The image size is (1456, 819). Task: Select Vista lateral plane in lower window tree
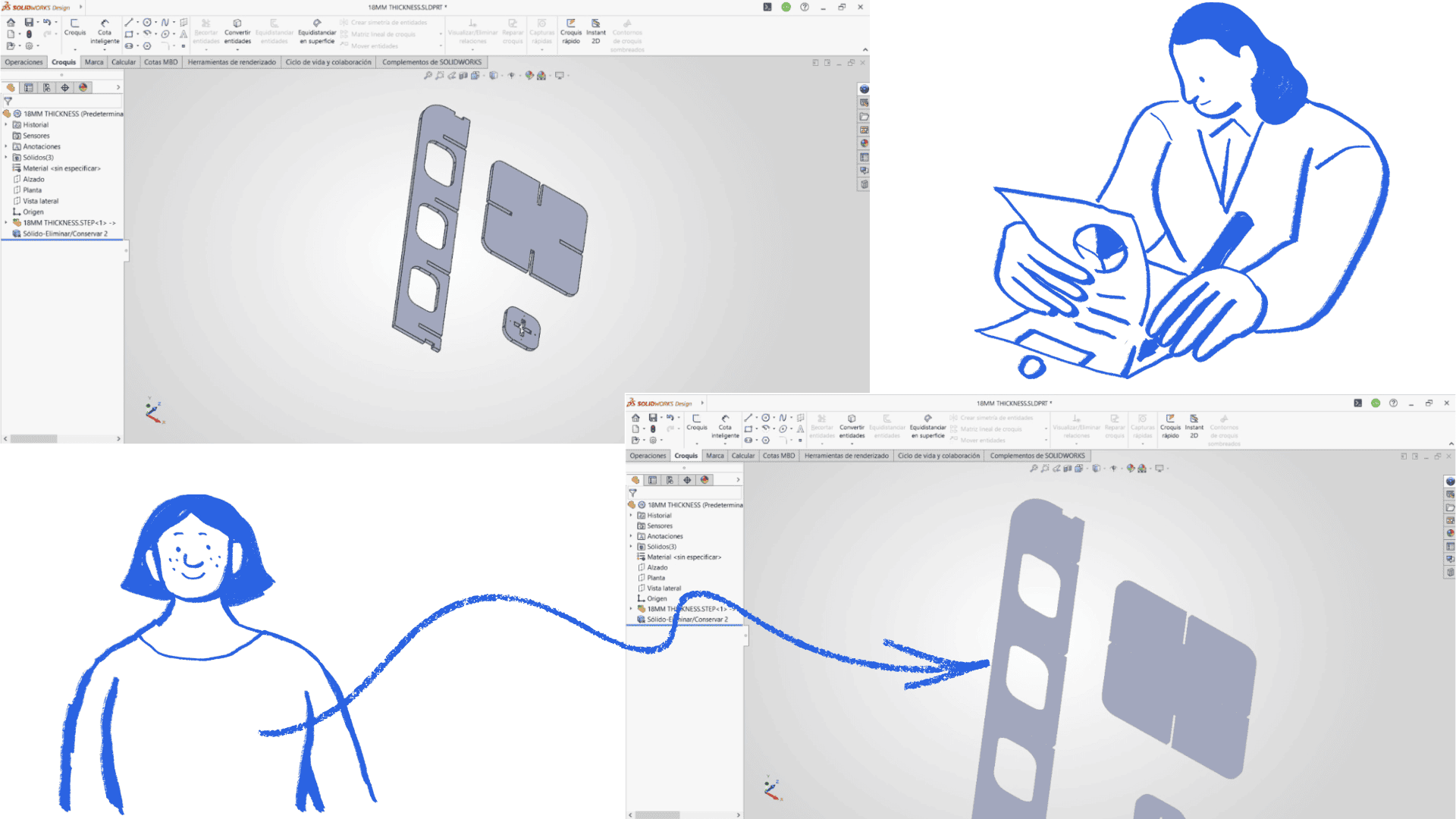664,588
